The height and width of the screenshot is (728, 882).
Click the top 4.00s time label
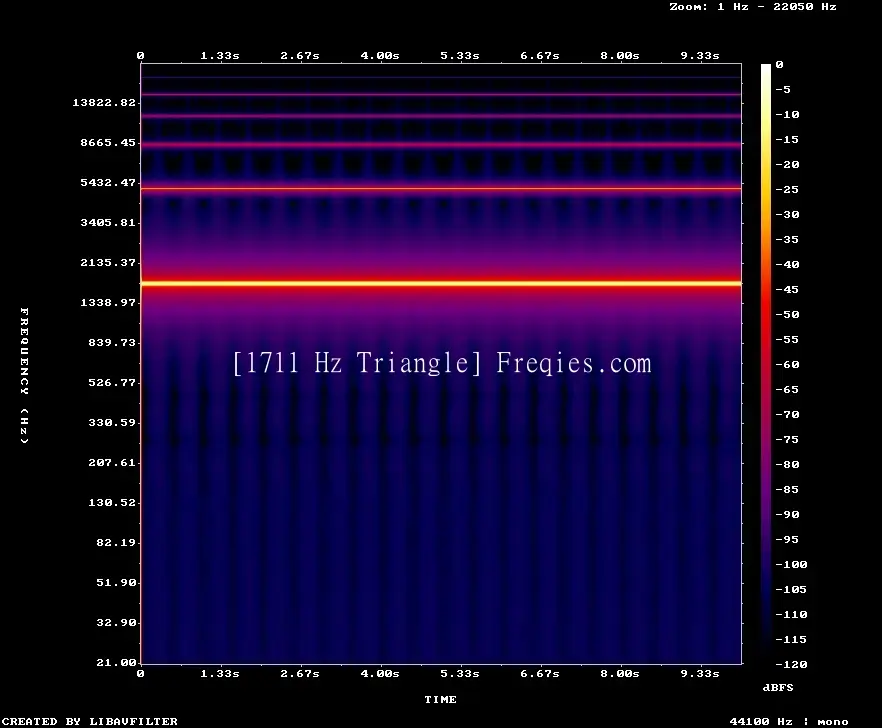pyautogui.click(x=380, y=55)
